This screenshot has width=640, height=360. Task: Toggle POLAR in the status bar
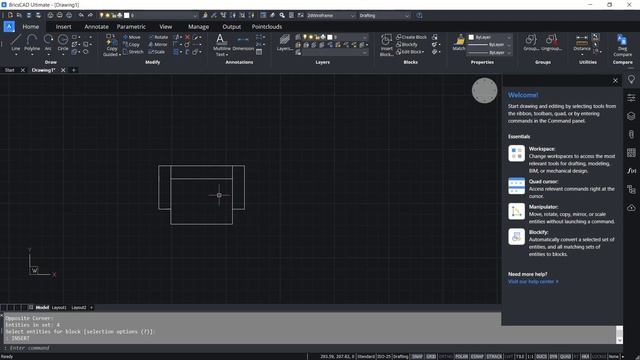(x=461, y=357)
